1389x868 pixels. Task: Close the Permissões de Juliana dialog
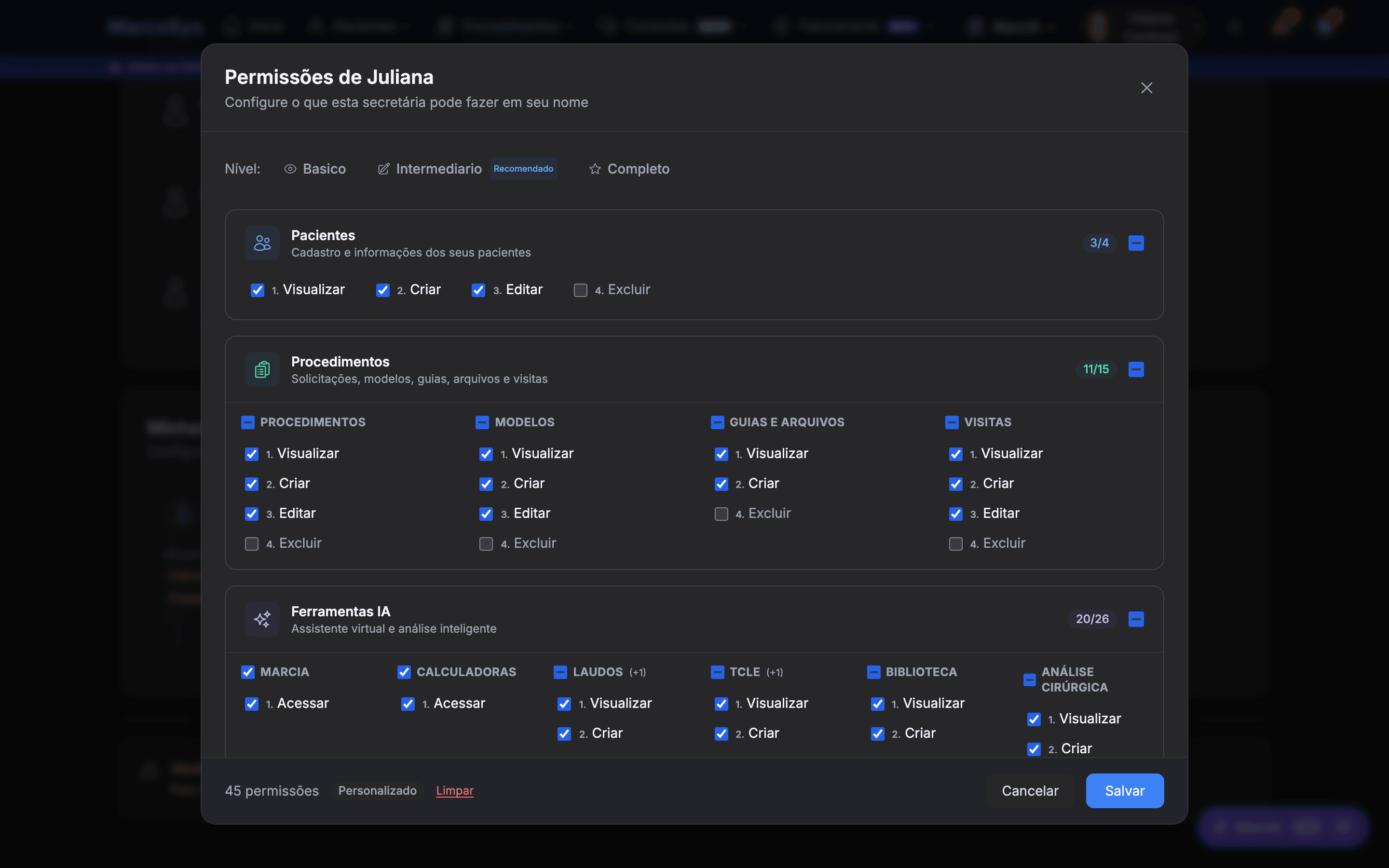pos(1146,88)
